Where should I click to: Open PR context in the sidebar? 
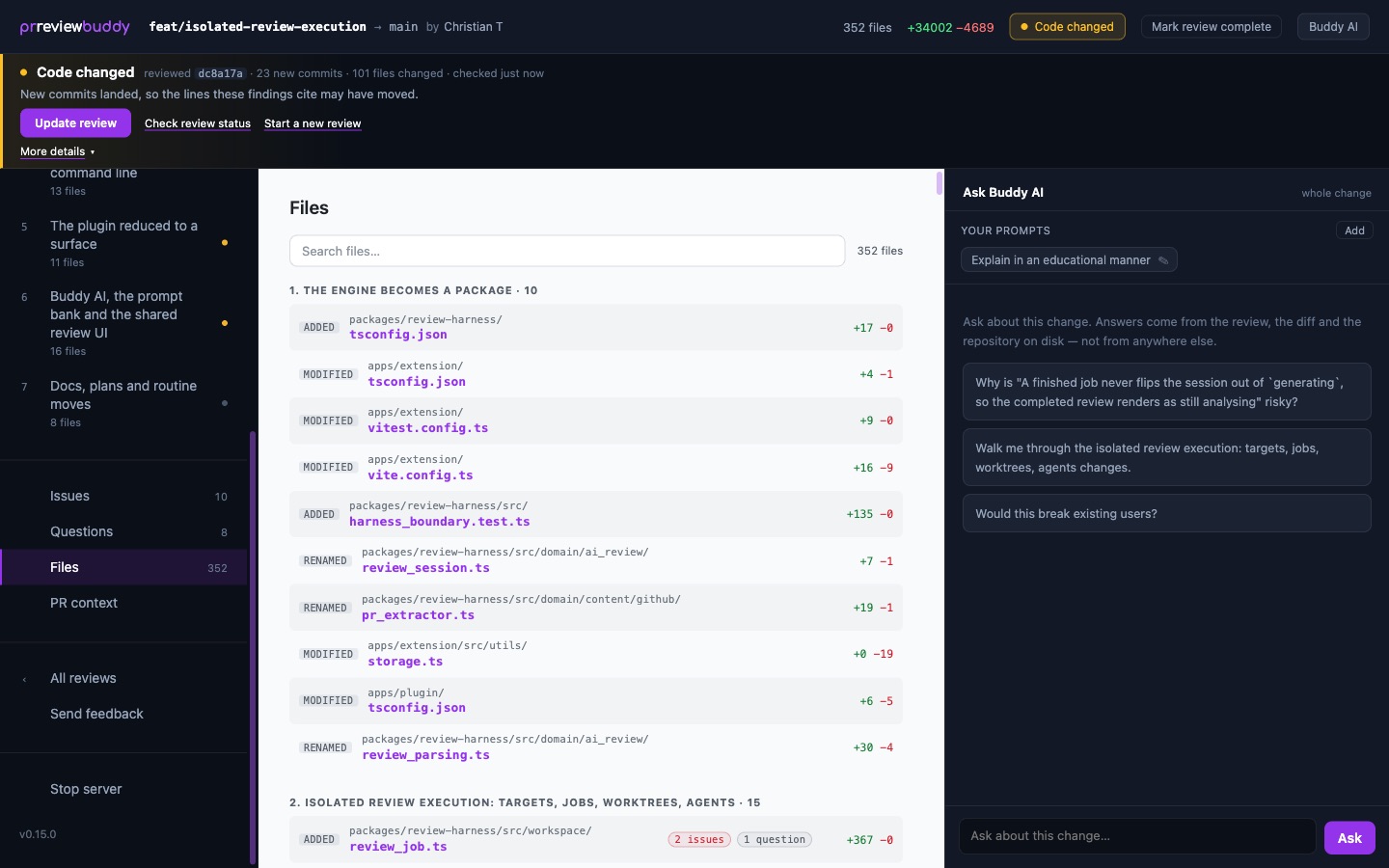tap(123, 603)
